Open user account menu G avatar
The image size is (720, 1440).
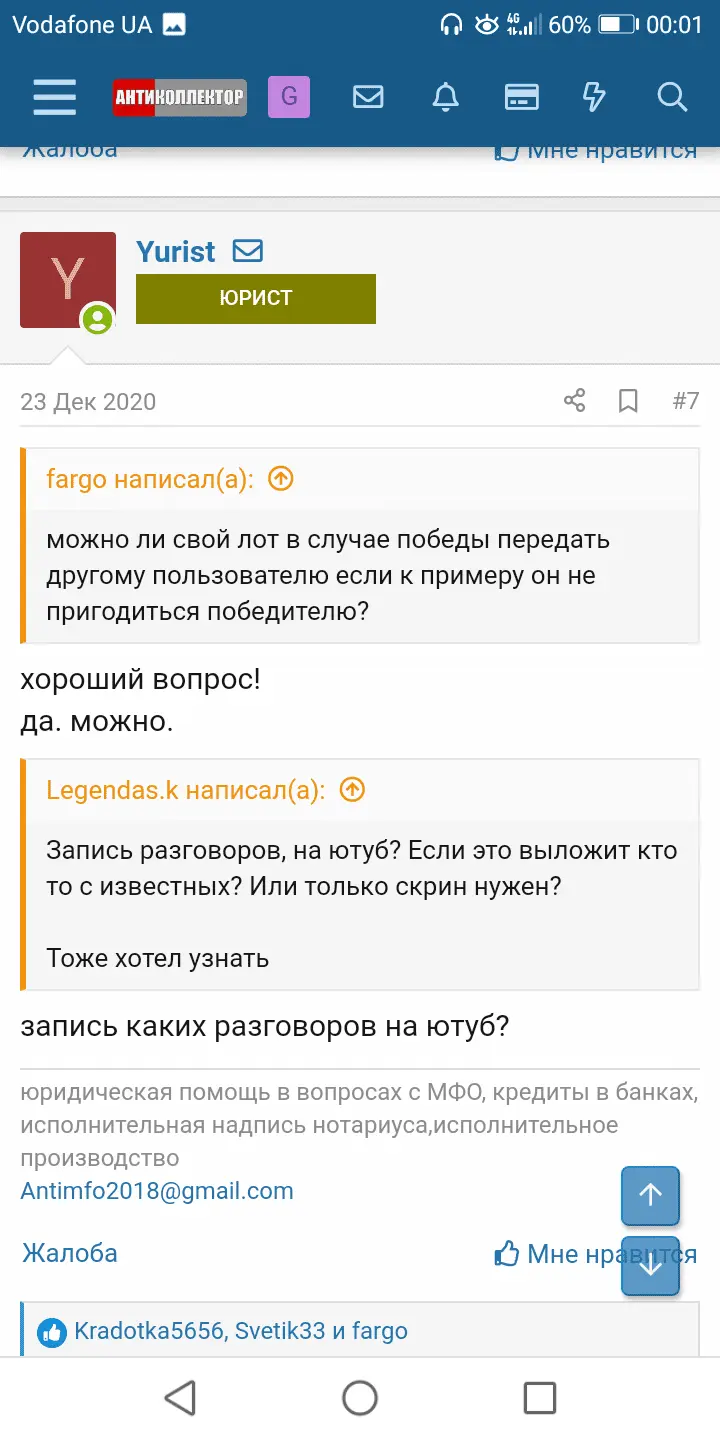[289, 97]
